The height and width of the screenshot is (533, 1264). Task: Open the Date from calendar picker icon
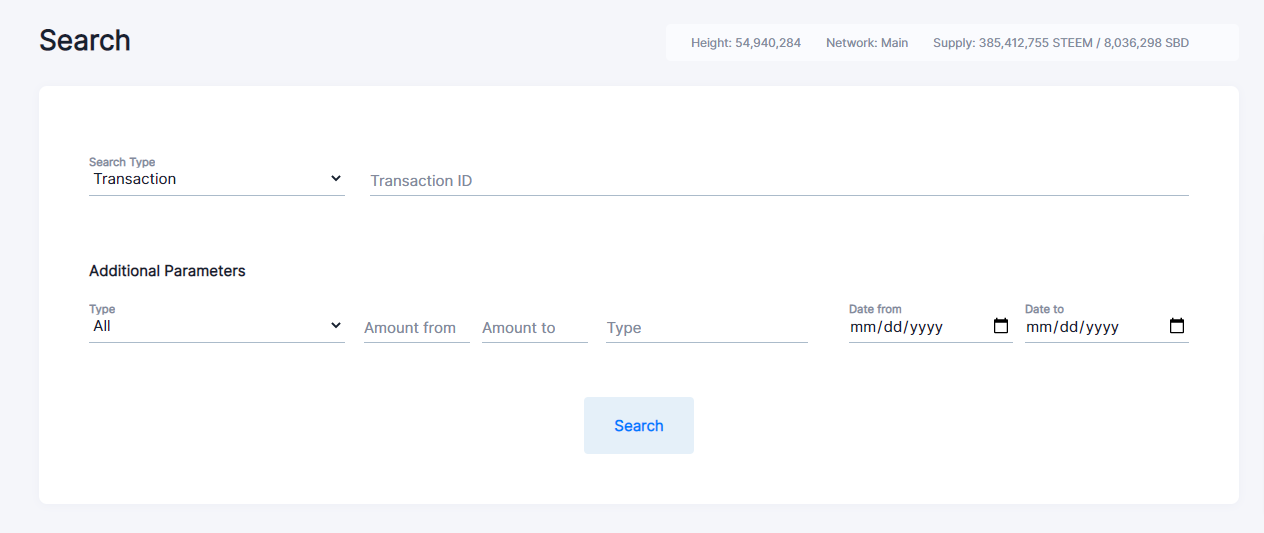coord(1001,326)
